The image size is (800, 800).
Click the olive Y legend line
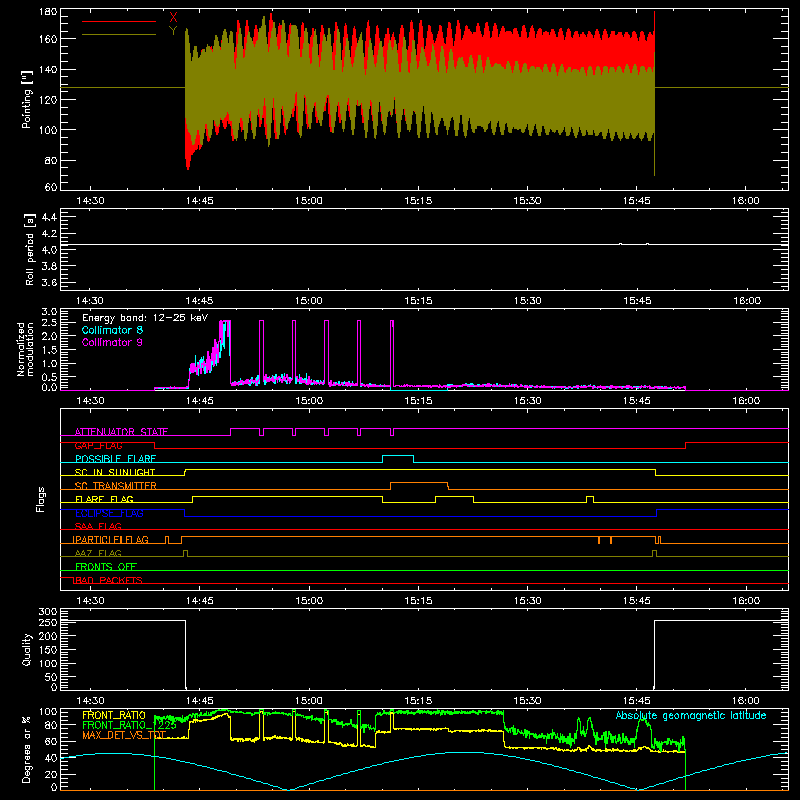(119, 34)
